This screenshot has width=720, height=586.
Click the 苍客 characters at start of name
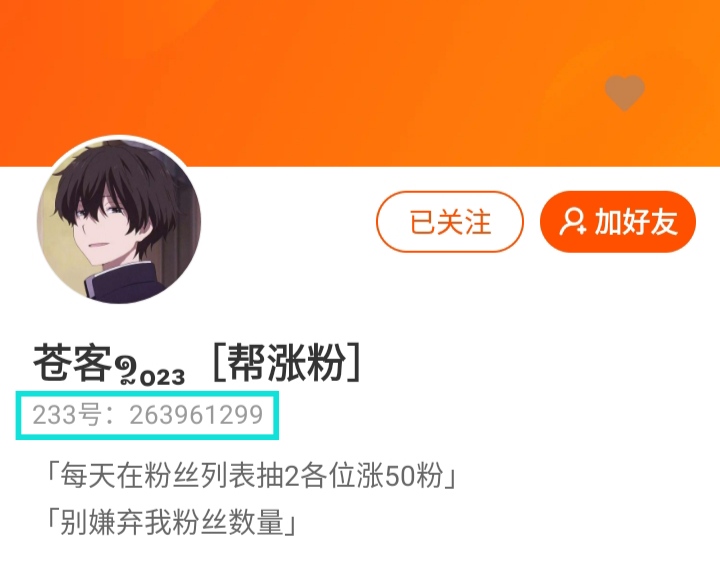73,363
